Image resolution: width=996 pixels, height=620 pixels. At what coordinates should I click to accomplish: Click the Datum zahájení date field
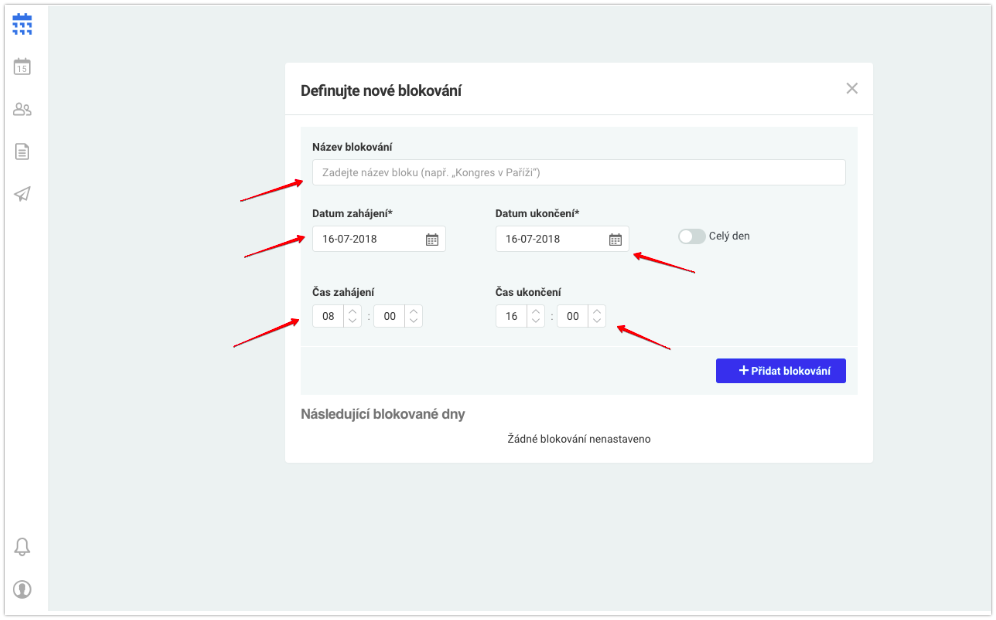[379, 239]
